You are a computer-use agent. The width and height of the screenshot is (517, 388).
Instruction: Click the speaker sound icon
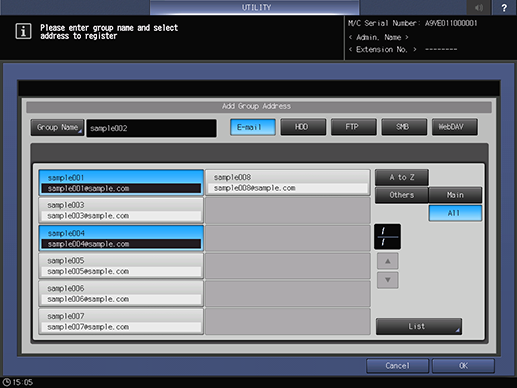[x=479, y=7]
